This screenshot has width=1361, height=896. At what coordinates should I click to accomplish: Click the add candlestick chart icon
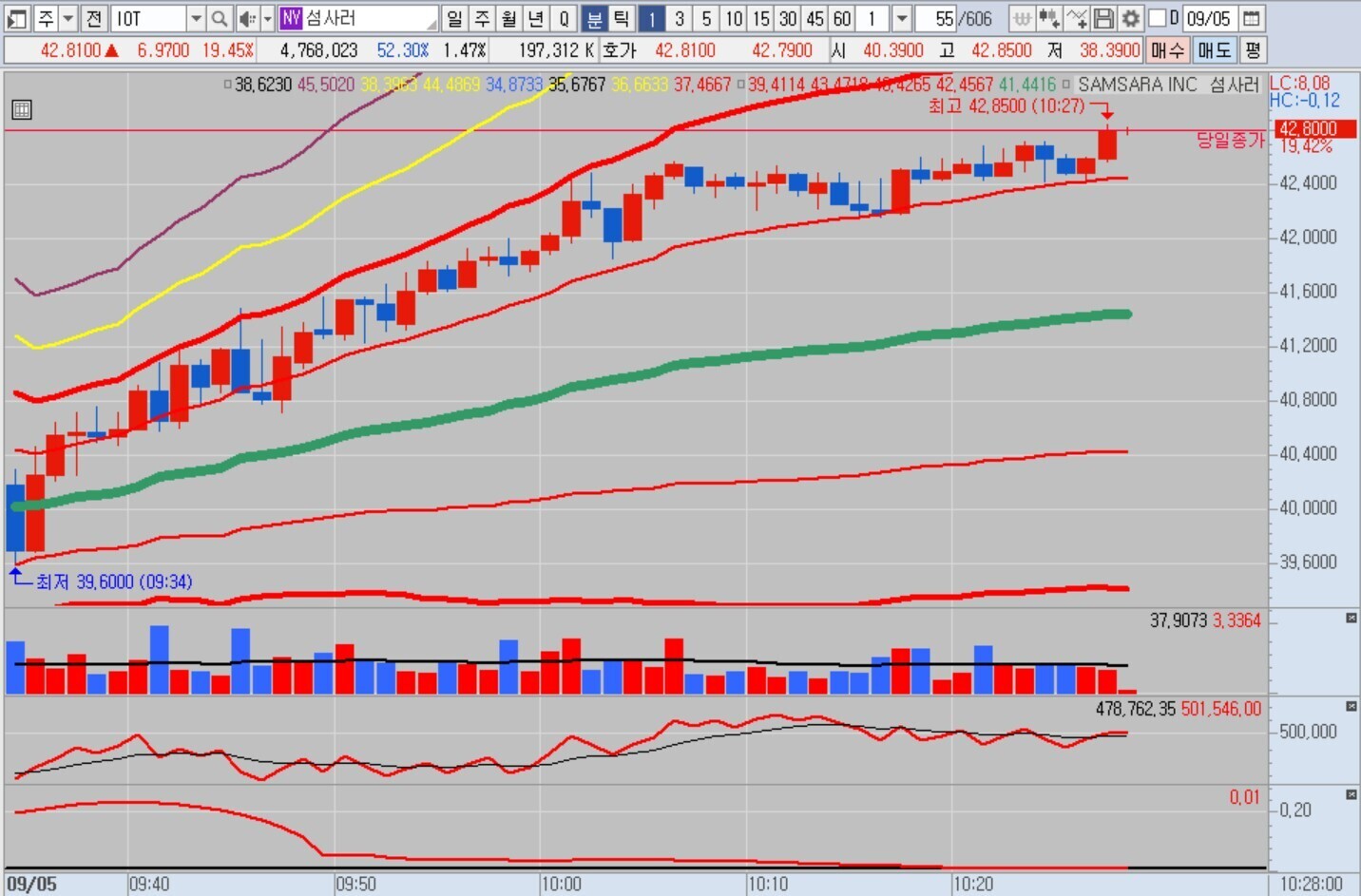tap(1049, 18)
